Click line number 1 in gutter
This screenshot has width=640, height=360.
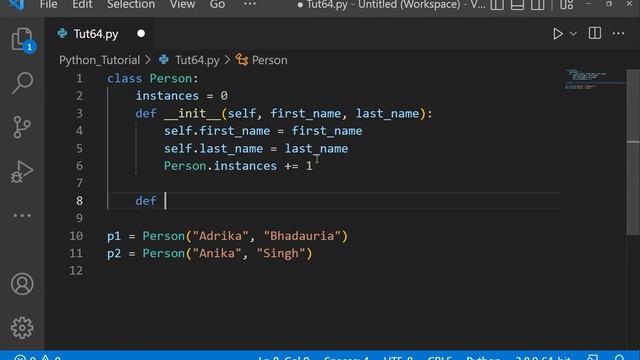[x=79, y=78]
